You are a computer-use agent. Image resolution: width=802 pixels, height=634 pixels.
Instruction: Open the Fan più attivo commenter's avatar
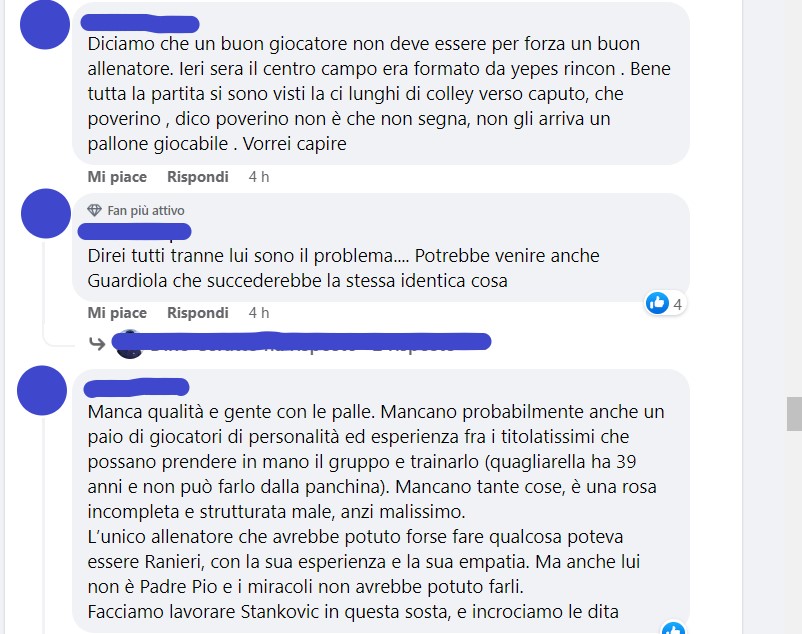[x=46, y=213]
